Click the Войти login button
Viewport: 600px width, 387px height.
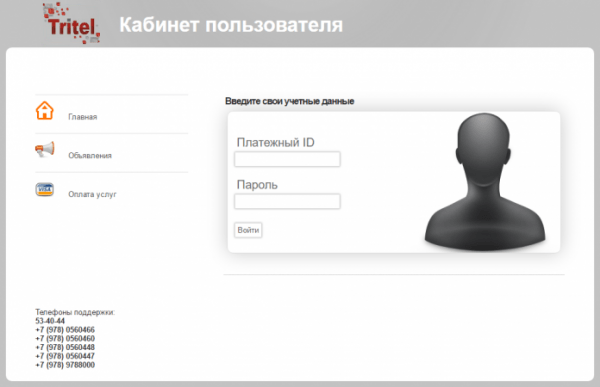click(x=248, y=230)
